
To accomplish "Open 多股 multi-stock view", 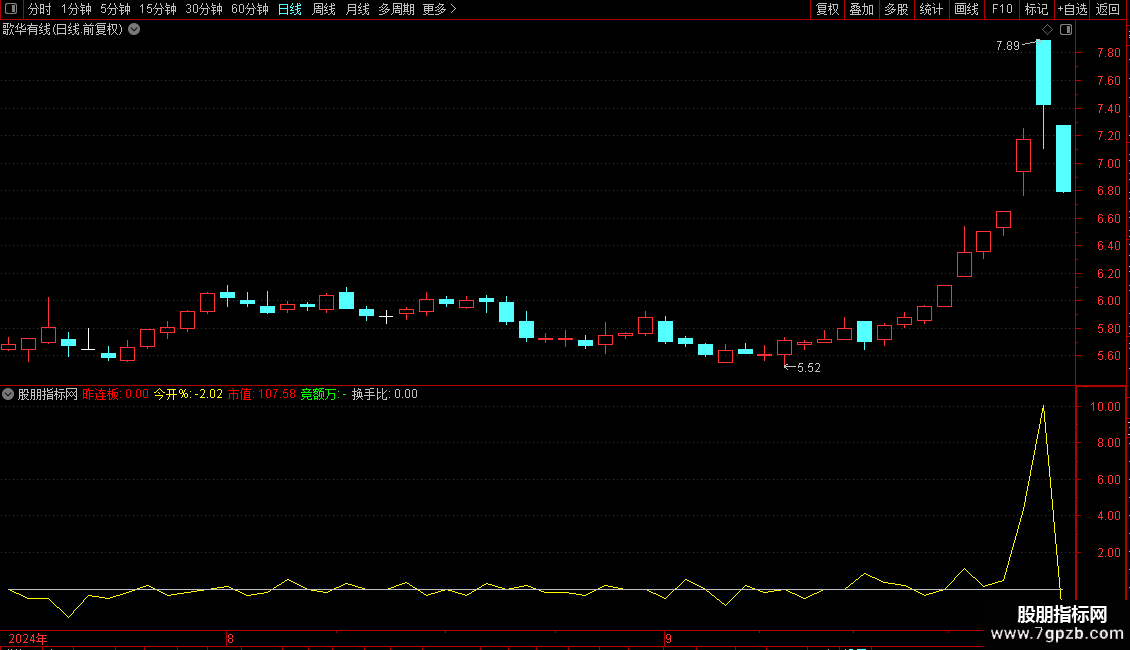I will (896, 9).
